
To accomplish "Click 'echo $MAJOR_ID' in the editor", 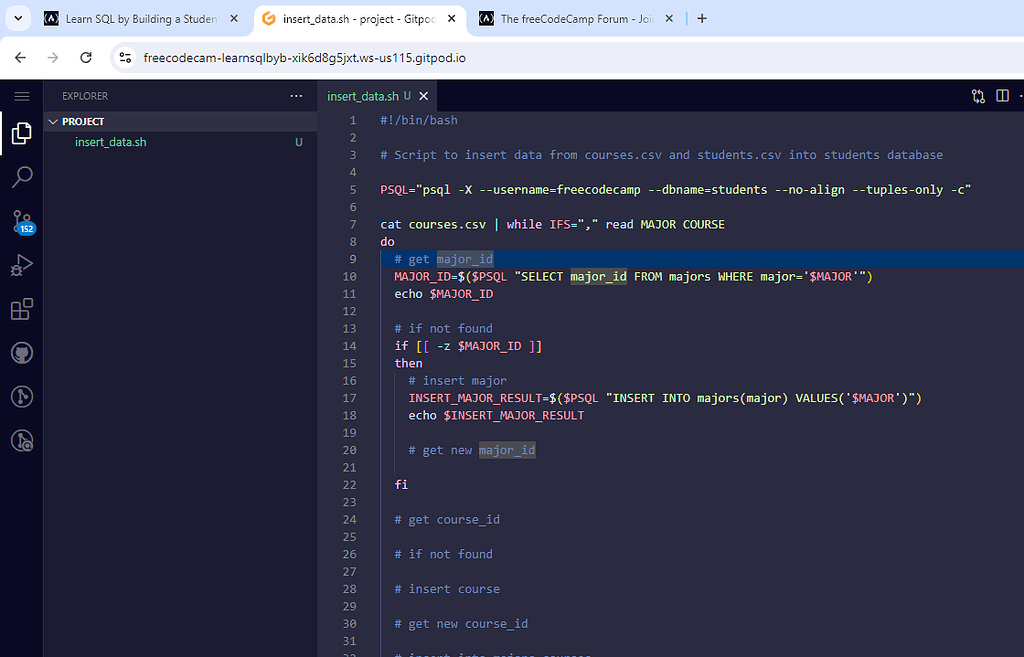I will pyautogui.click(x=443, y=294).
